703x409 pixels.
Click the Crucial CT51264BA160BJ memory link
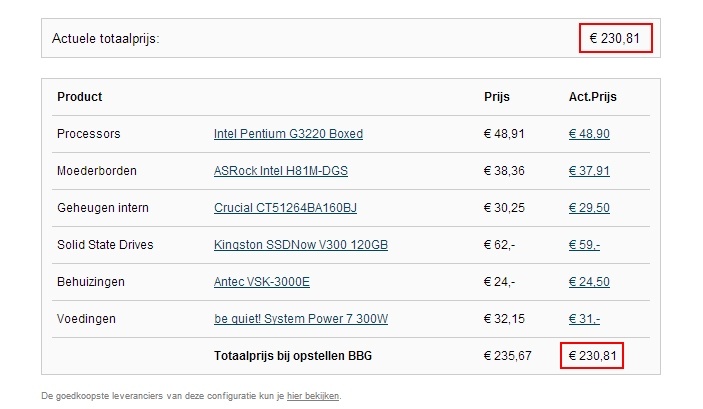285,208
